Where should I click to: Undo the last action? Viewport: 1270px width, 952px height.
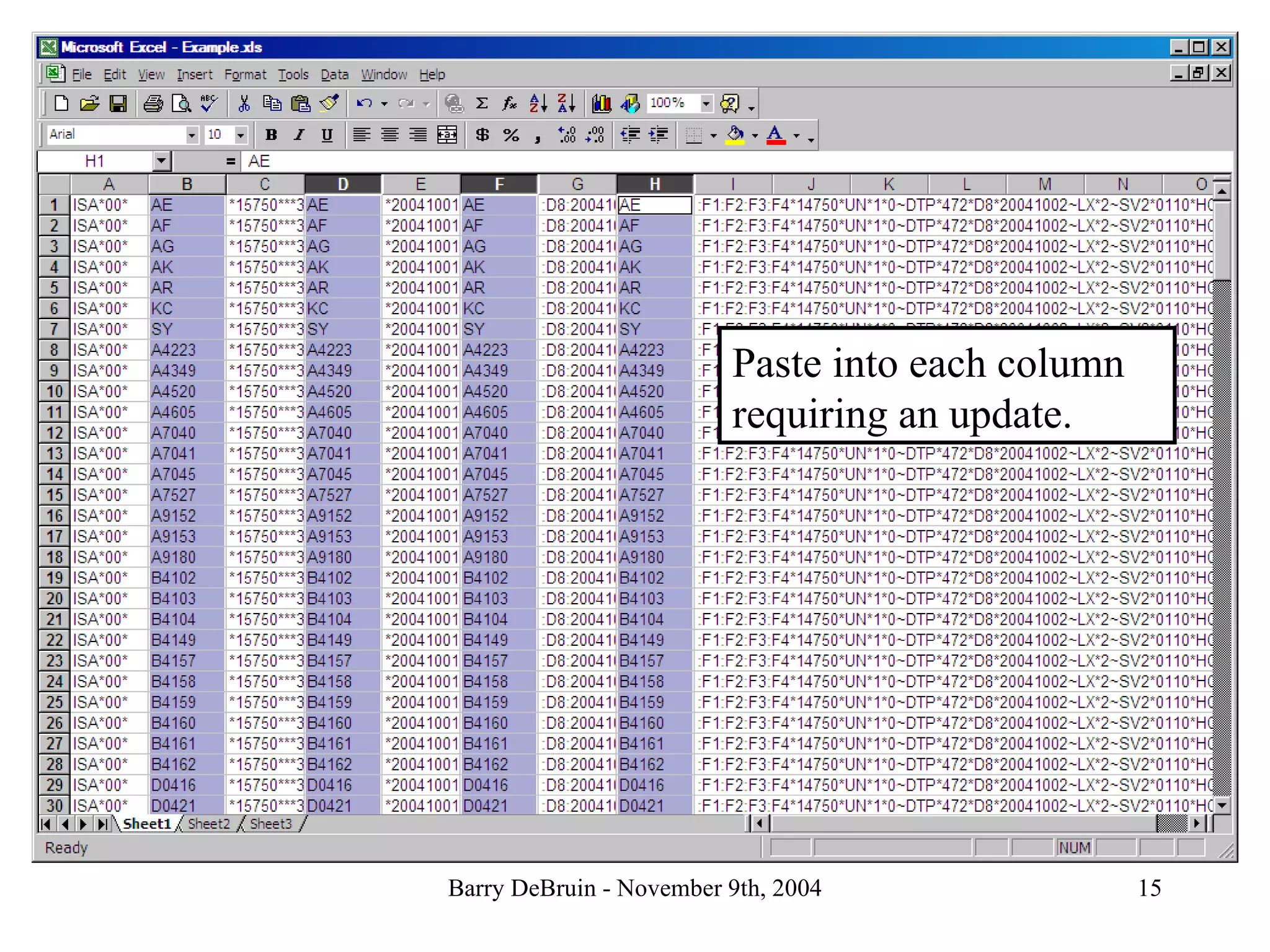(x=364, y=104)
